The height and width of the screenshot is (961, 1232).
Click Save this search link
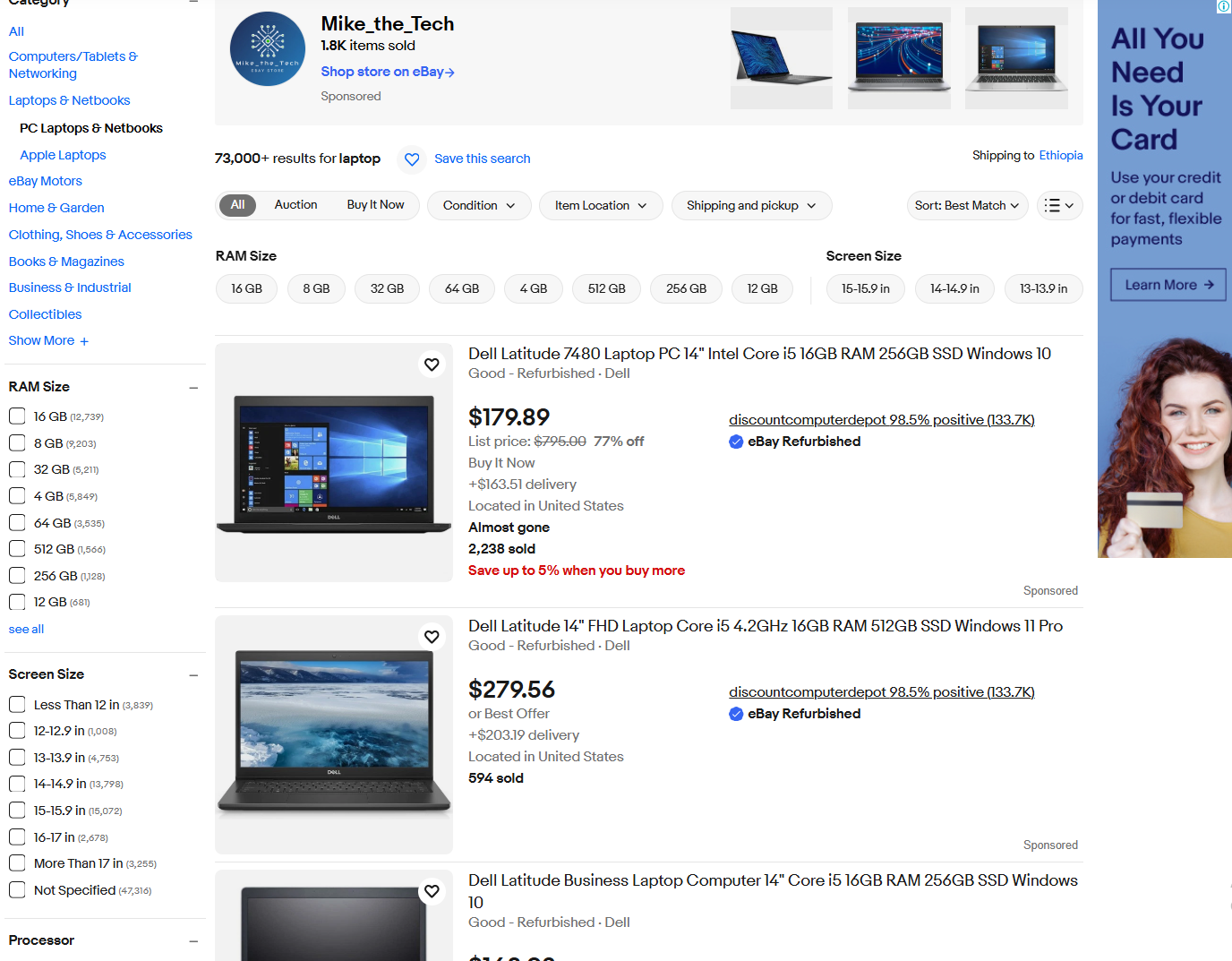[482, 159]
